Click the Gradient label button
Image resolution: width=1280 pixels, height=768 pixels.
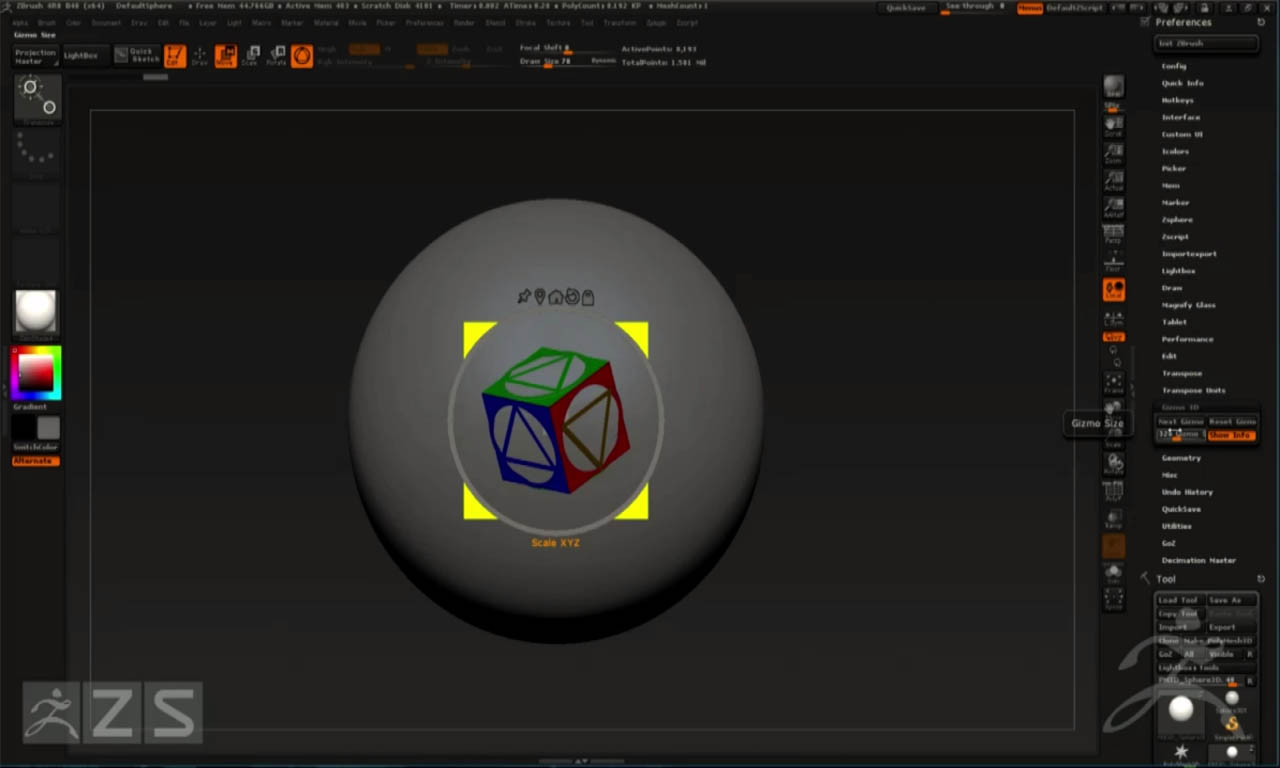click(30, 407)
